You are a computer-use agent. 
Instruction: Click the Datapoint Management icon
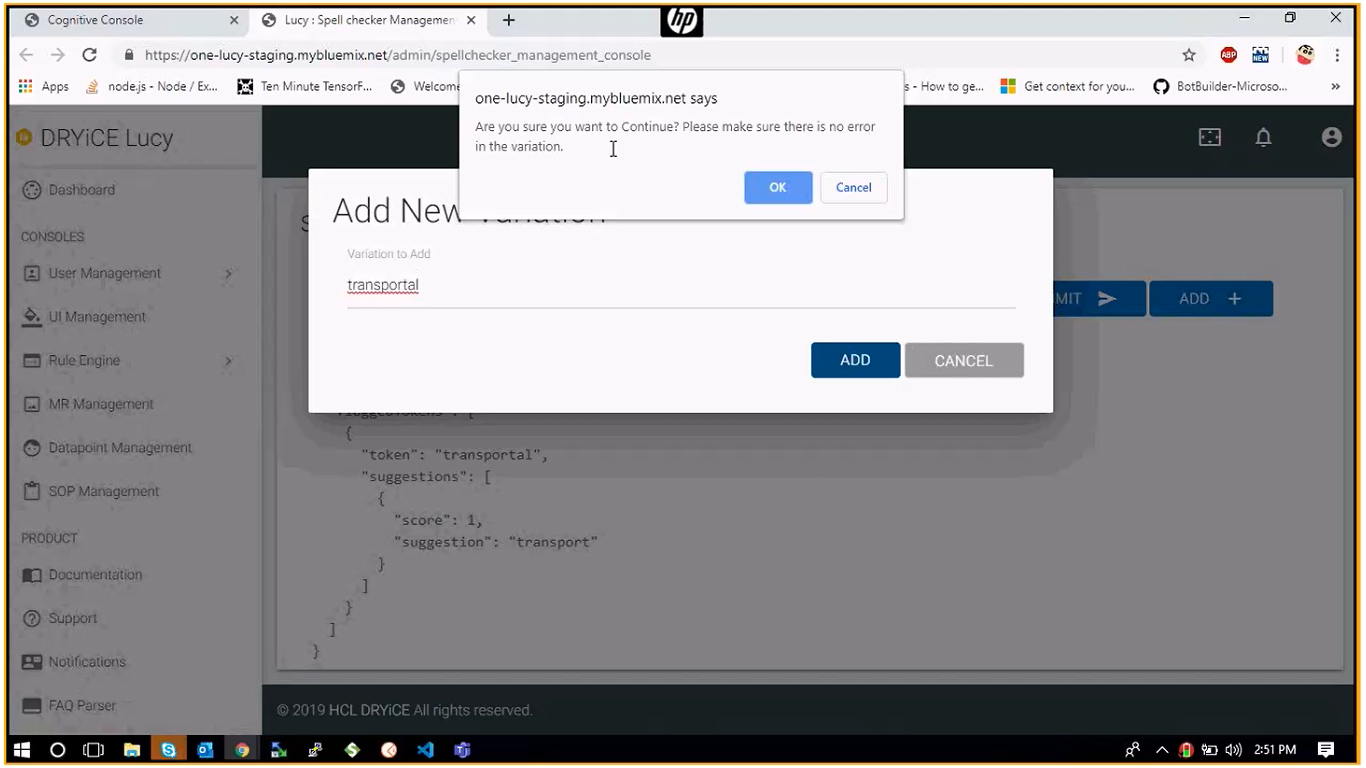pyautogui.click(x=32, y=448)
